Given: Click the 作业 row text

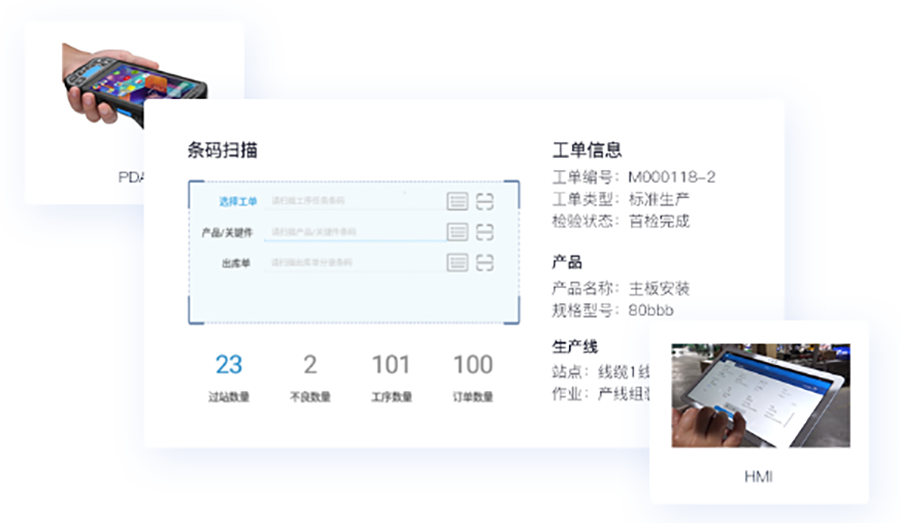Looking at the screenshot, I should 600,394.
